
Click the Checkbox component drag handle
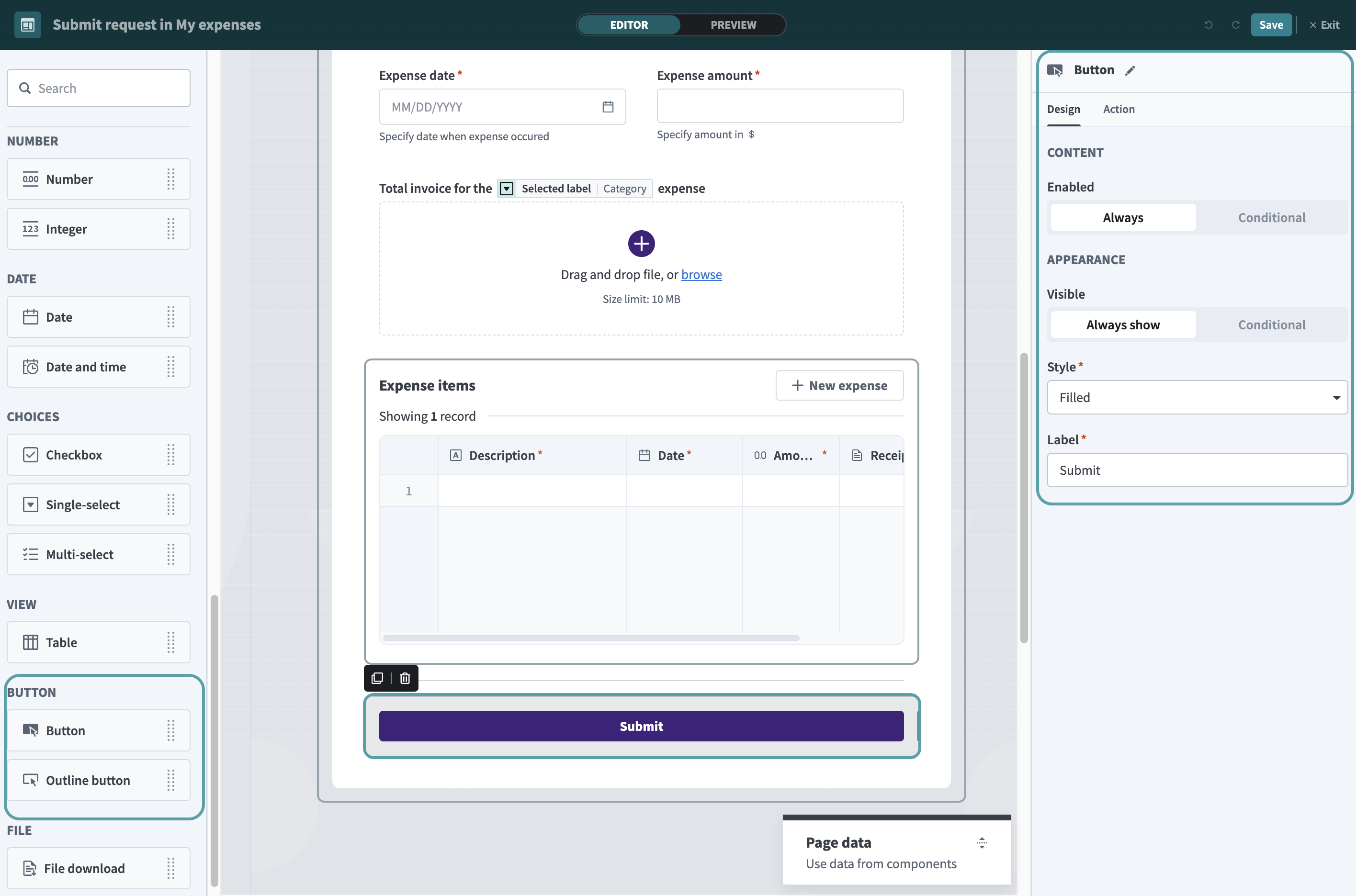tap(171, 455)
